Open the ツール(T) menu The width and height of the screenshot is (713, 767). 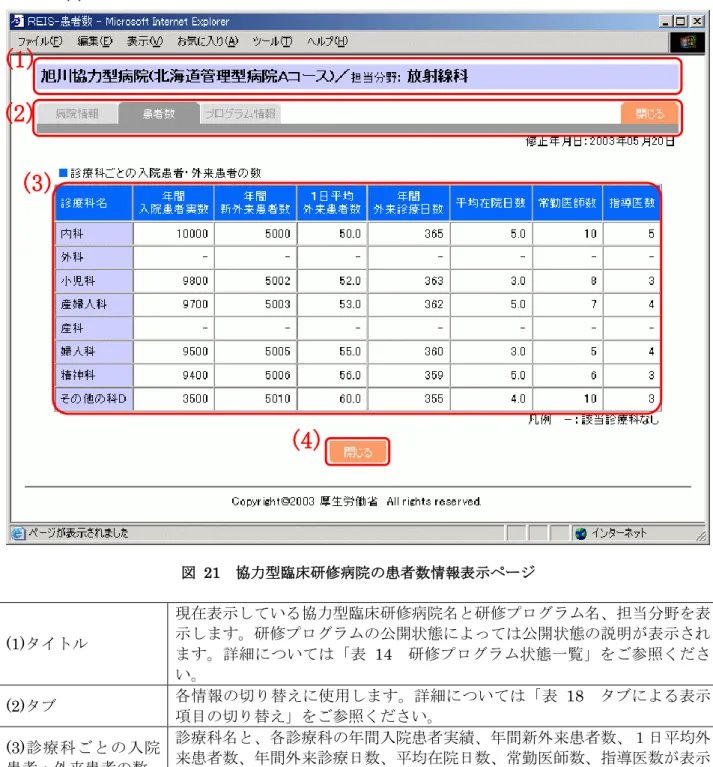tap(272, 41)
